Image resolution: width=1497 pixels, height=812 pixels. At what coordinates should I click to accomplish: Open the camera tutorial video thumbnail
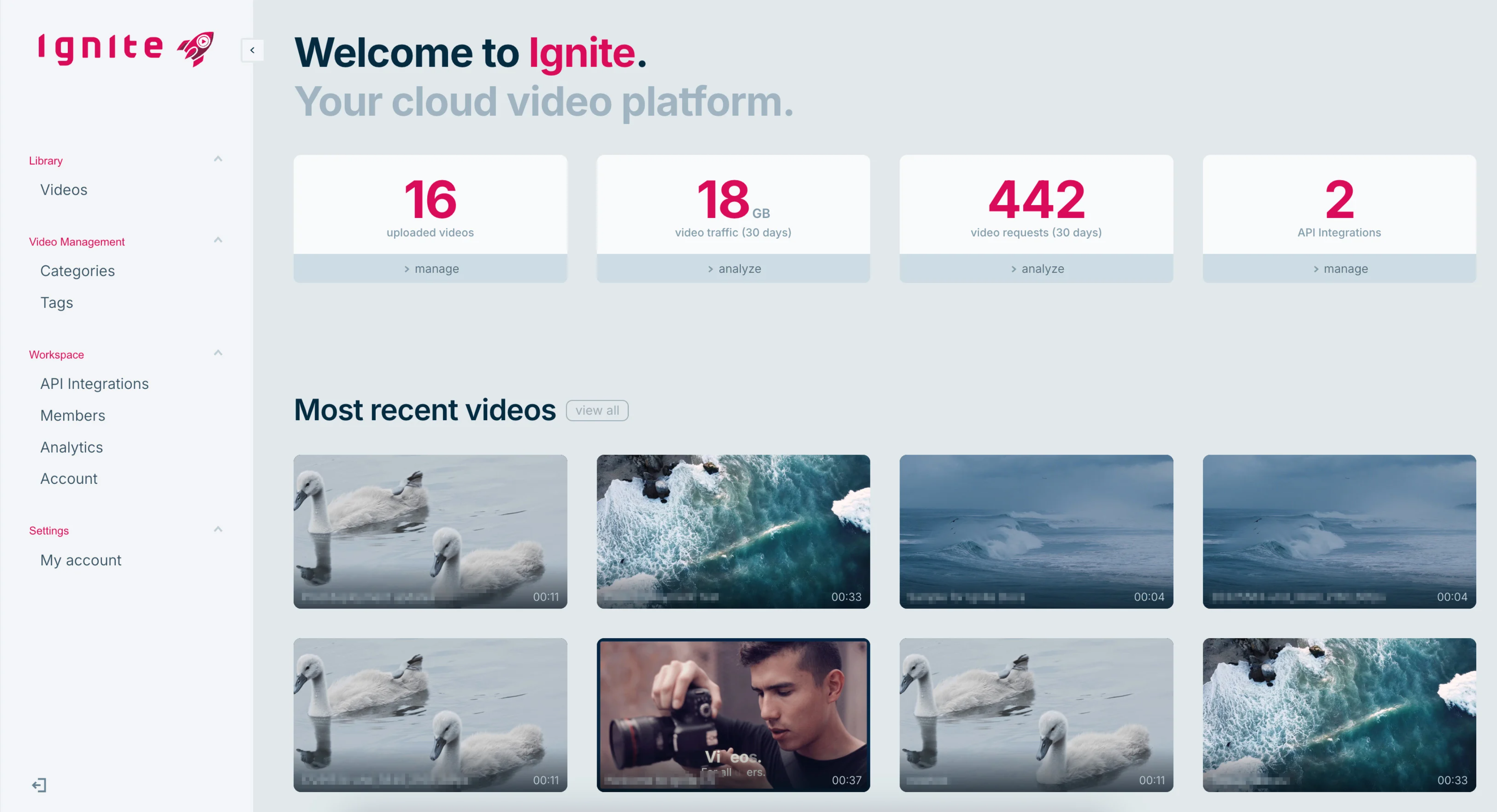(x=734, y=715)
